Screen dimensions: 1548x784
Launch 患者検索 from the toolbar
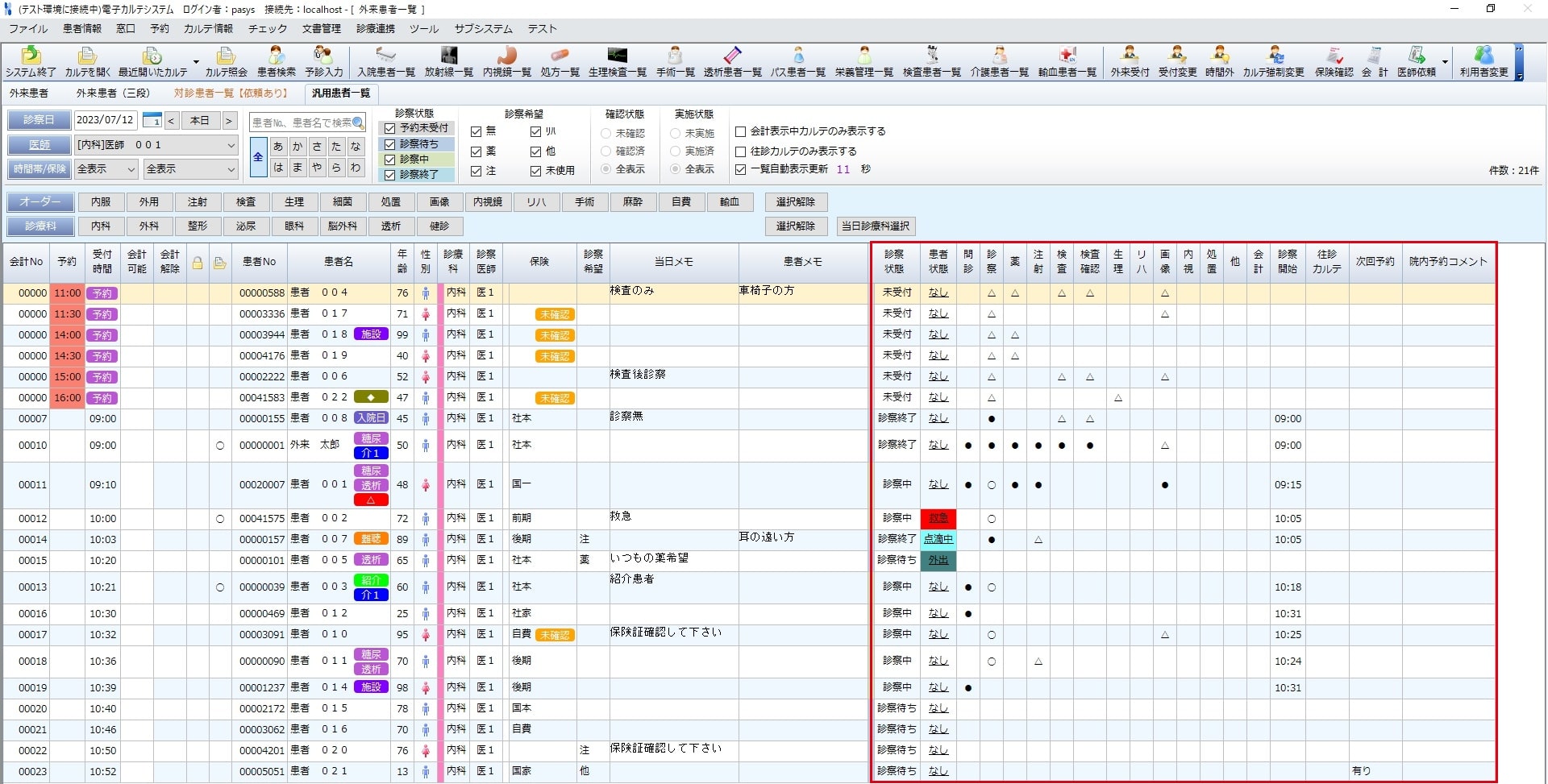pos(277,62)
